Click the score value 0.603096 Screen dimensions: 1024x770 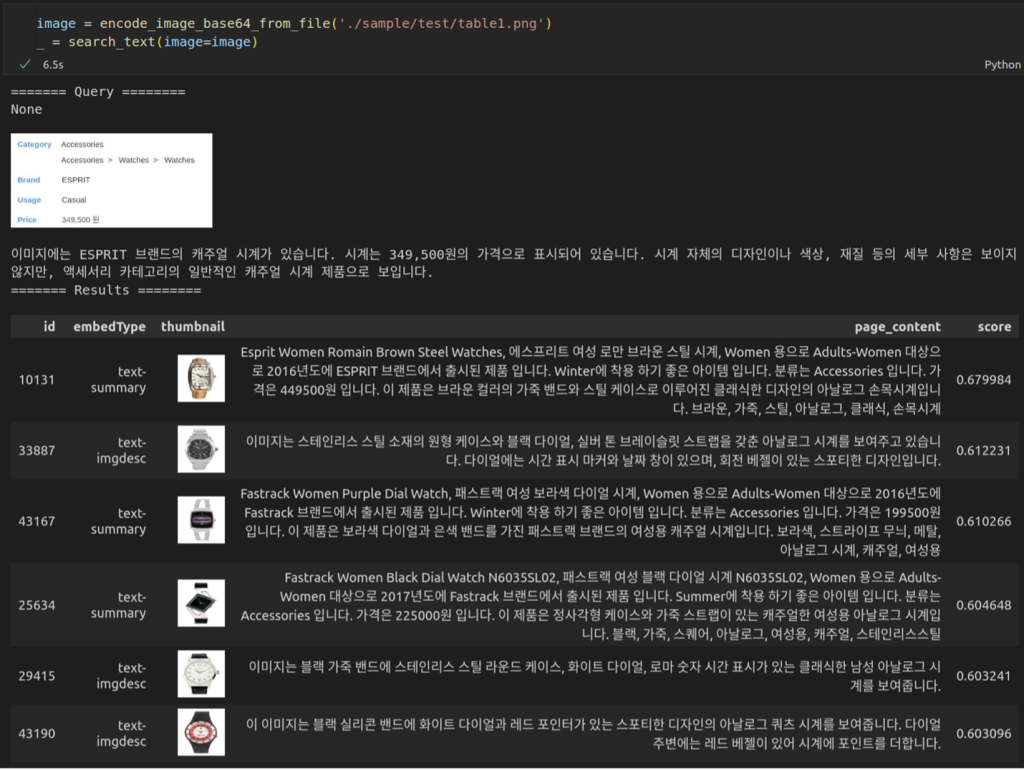pos(984,733)
